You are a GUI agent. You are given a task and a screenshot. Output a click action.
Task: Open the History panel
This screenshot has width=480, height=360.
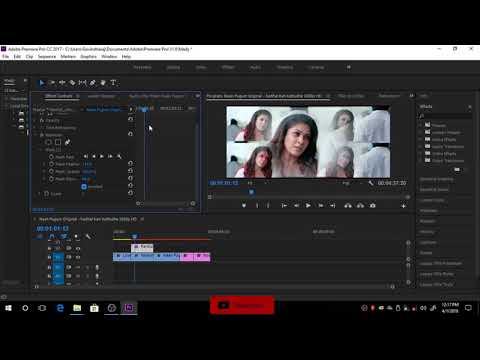(x=427, y=232)
